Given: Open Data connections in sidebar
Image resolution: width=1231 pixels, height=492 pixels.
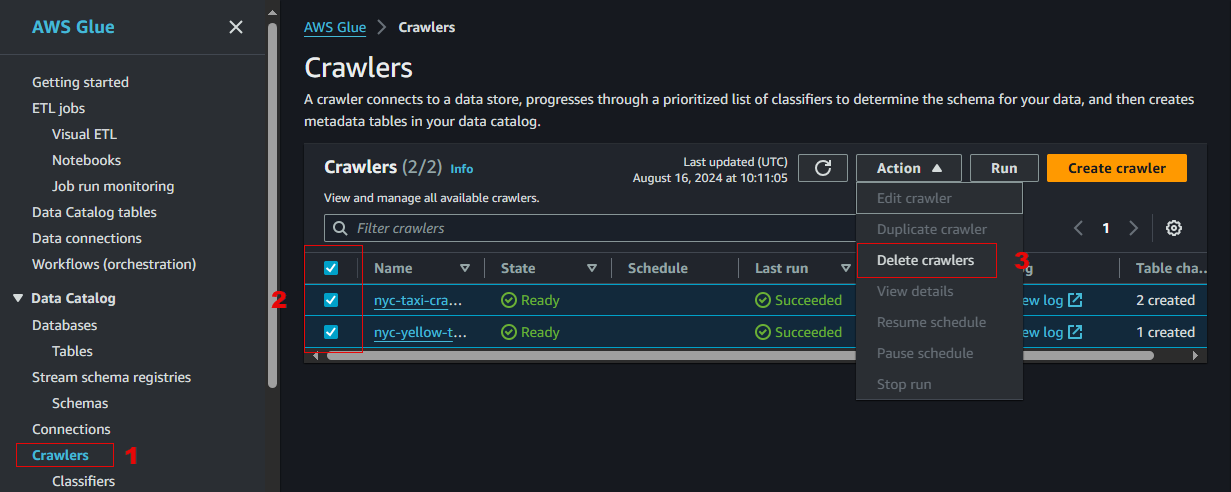Looking at the screenshot, I should coord(87,238).
